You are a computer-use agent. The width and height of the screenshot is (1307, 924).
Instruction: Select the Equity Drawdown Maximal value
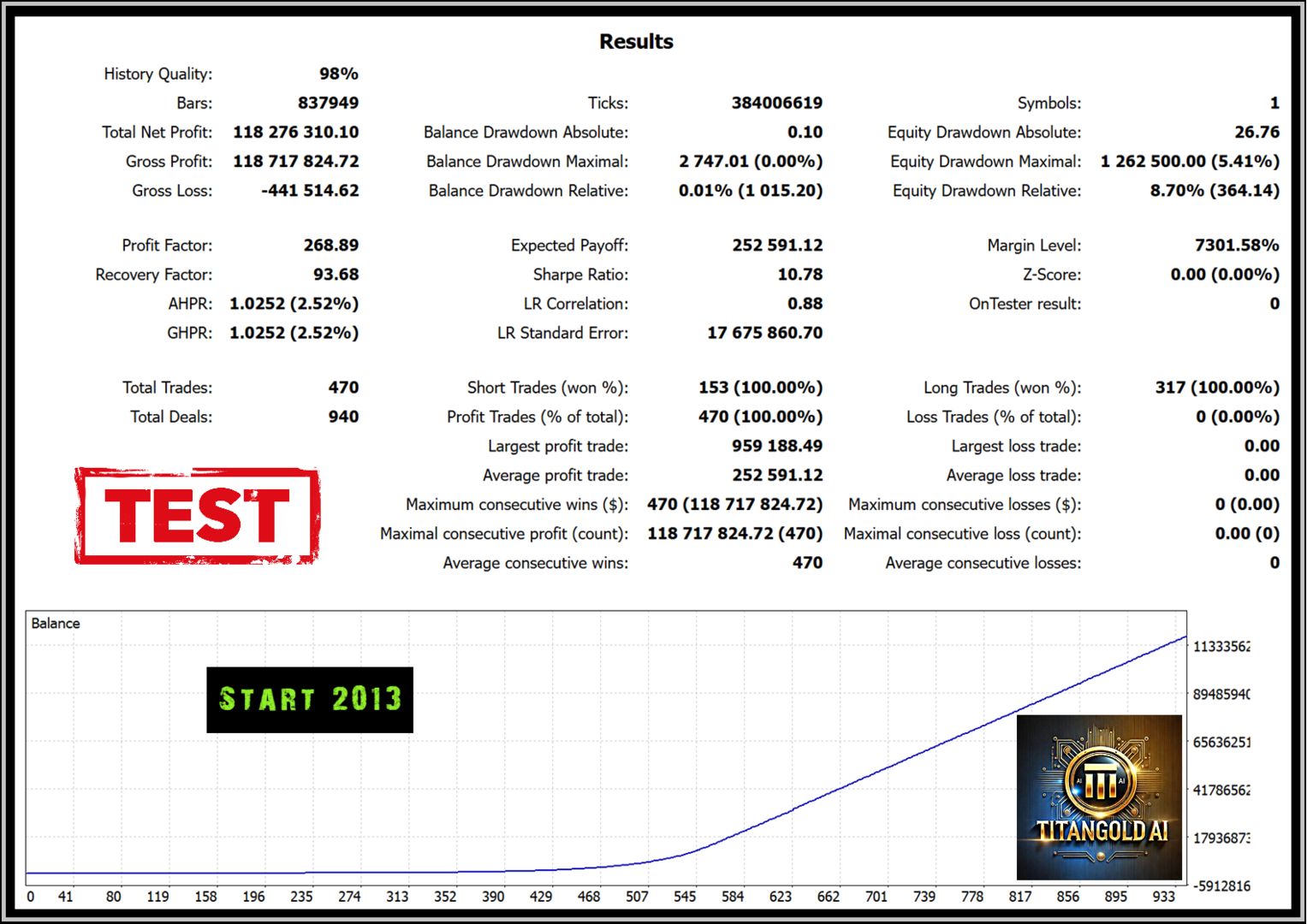point(1190,161)
